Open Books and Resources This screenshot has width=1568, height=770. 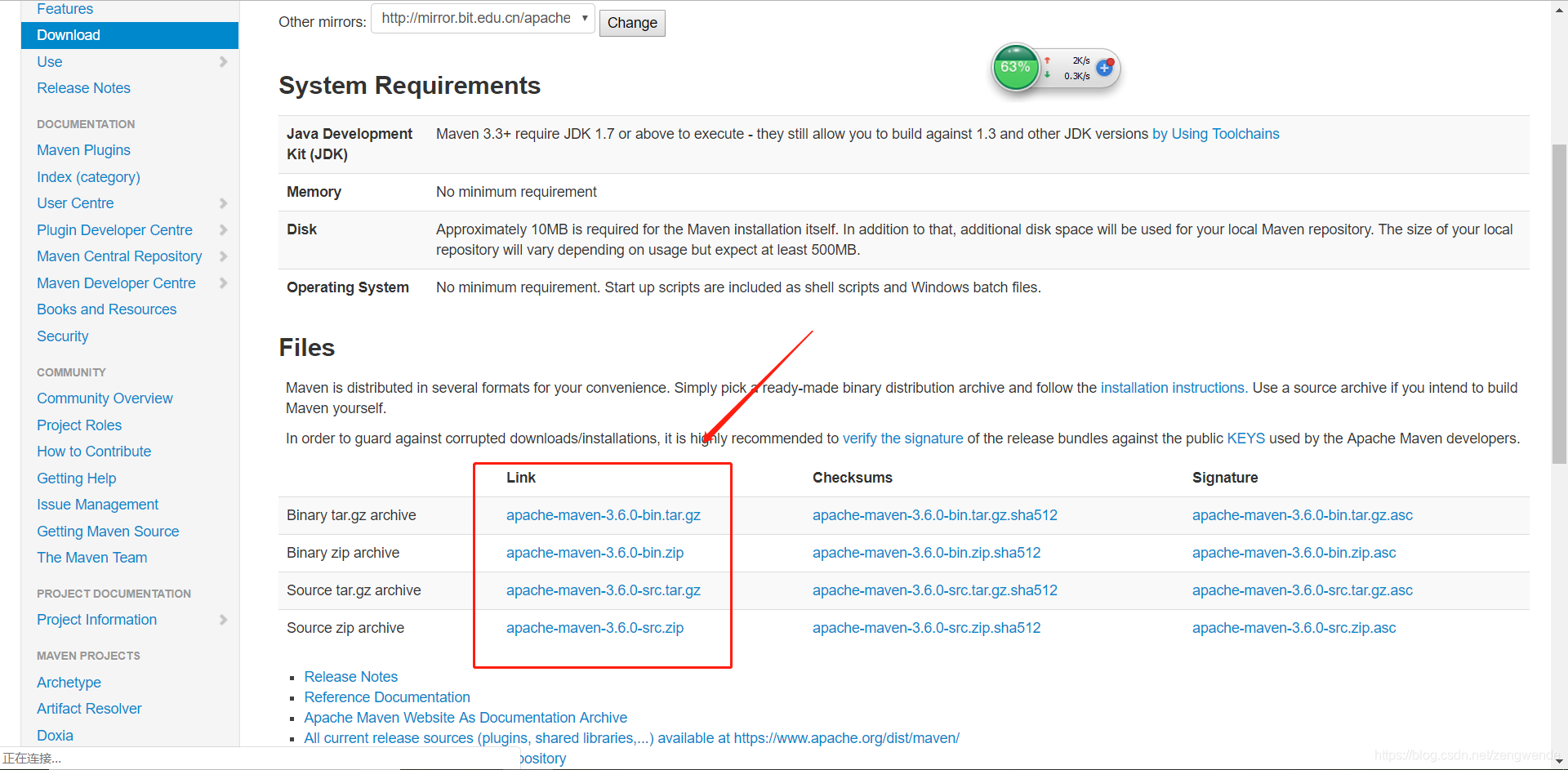pos(106,309)
